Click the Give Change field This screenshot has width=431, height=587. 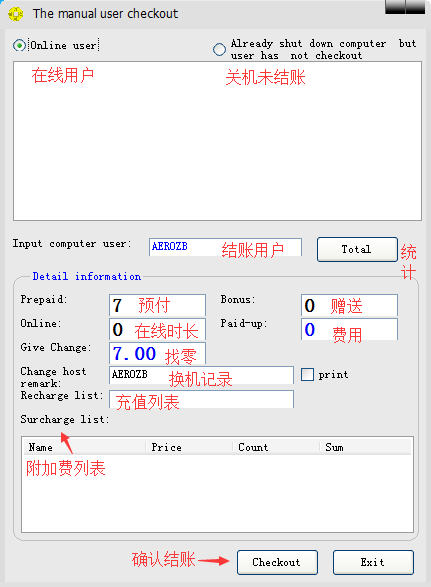pyautogui.click(x=157, y=353)
